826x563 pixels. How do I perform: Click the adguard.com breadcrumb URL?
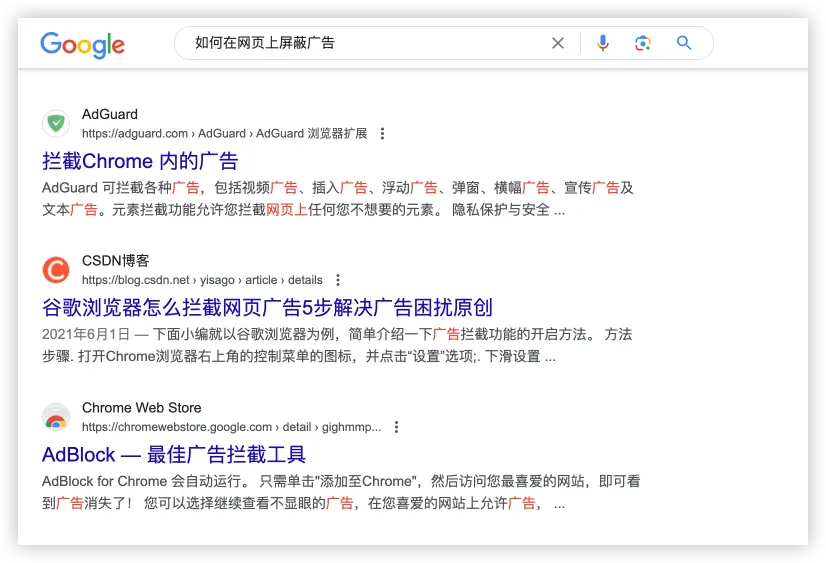pos(224,134)
